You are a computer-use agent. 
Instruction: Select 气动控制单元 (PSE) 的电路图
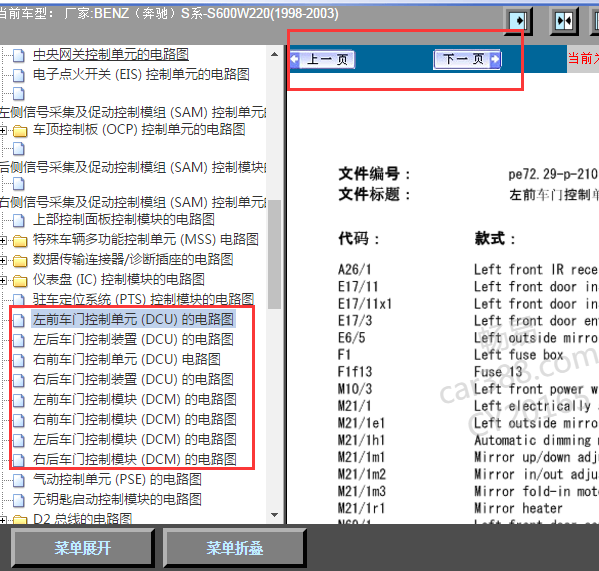tap(117, 479)
